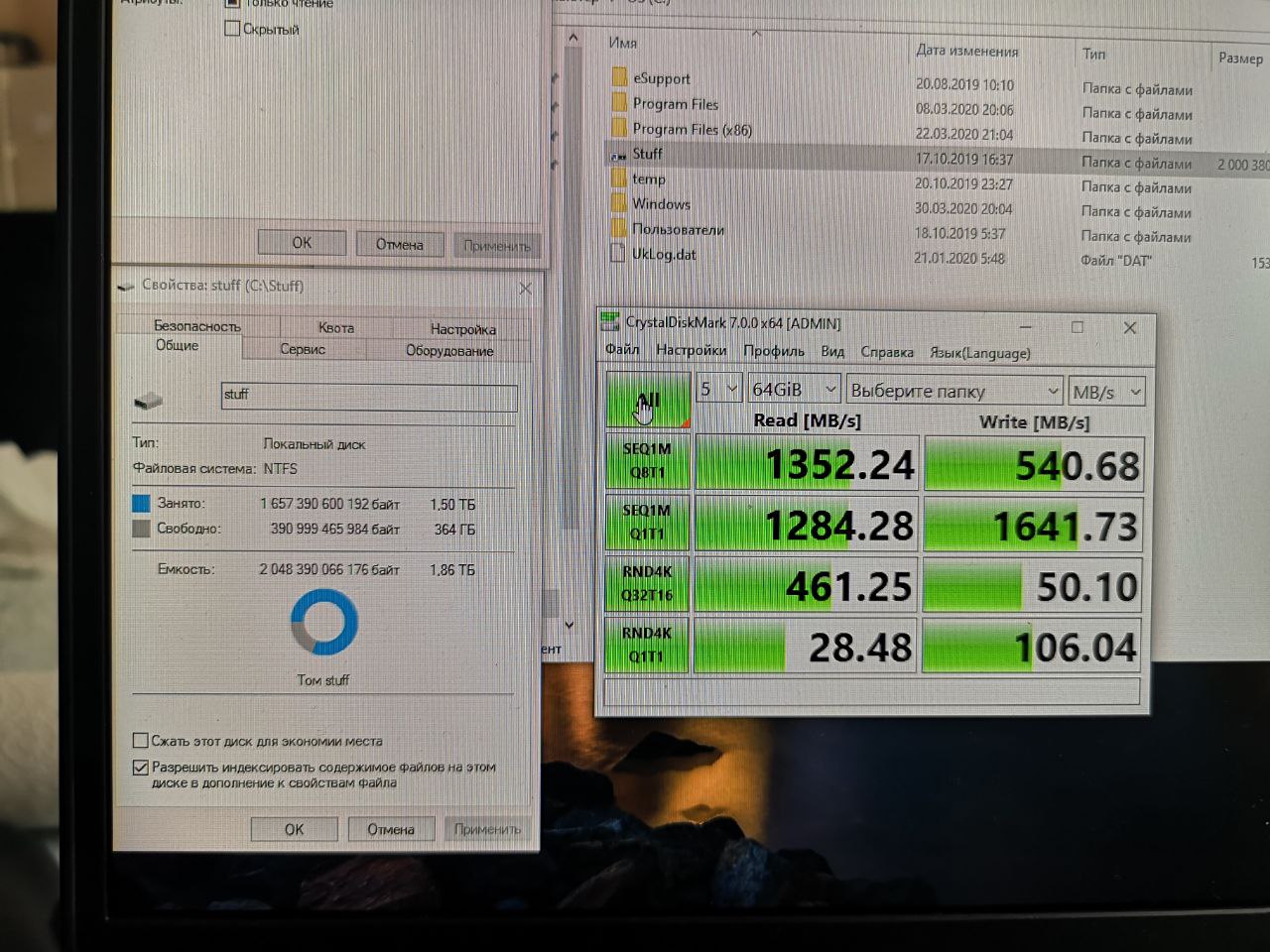Select the Stuff row date 17.10.2019 16:37
Viewport: 1270px width, 952px height.
[x=963, y=159]
